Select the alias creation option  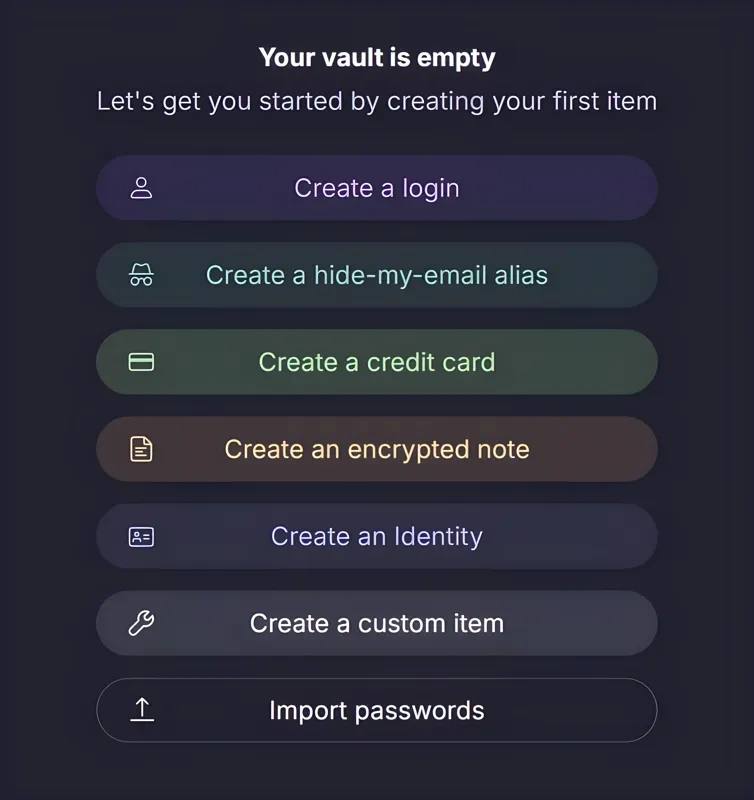pos(377,275)
